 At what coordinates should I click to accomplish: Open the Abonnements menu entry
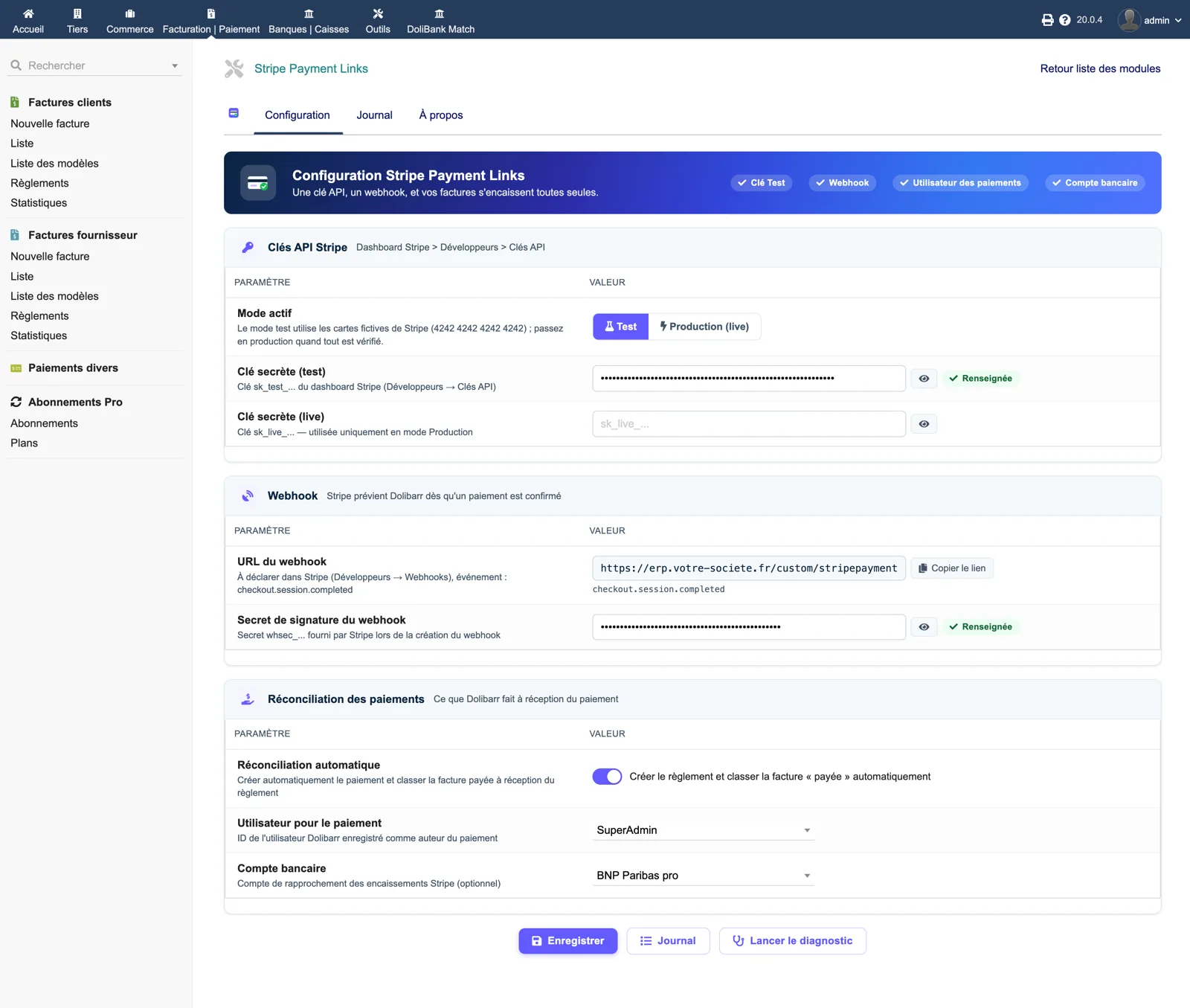[44, 423]
